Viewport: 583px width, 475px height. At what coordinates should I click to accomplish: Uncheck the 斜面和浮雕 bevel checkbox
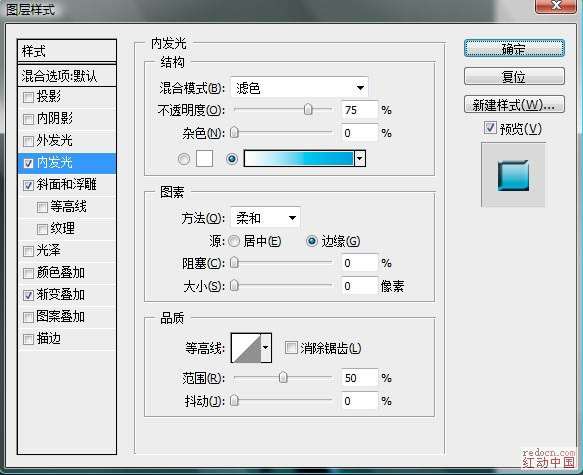click(x=28, y=185)
